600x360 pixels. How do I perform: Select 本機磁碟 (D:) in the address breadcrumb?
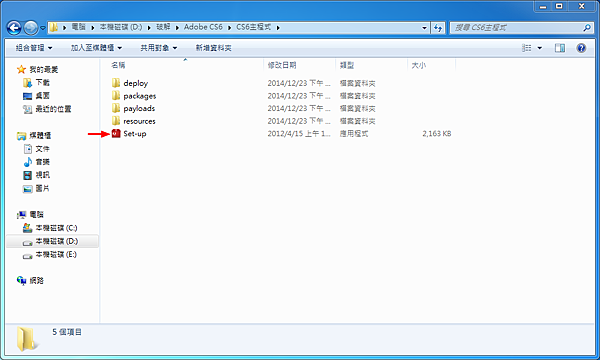point(121,27)
